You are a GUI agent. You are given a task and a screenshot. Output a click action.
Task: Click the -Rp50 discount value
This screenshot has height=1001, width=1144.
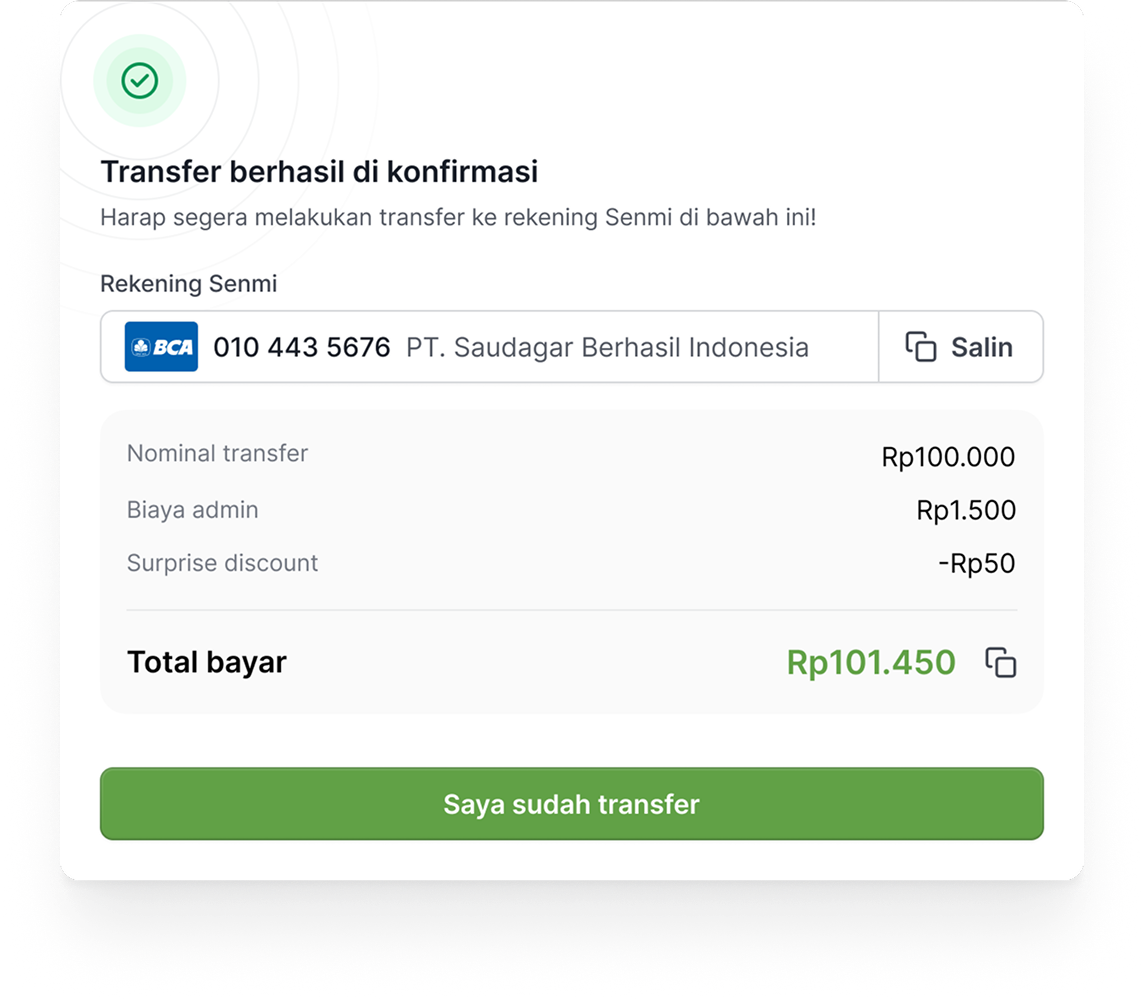point(976,563)
